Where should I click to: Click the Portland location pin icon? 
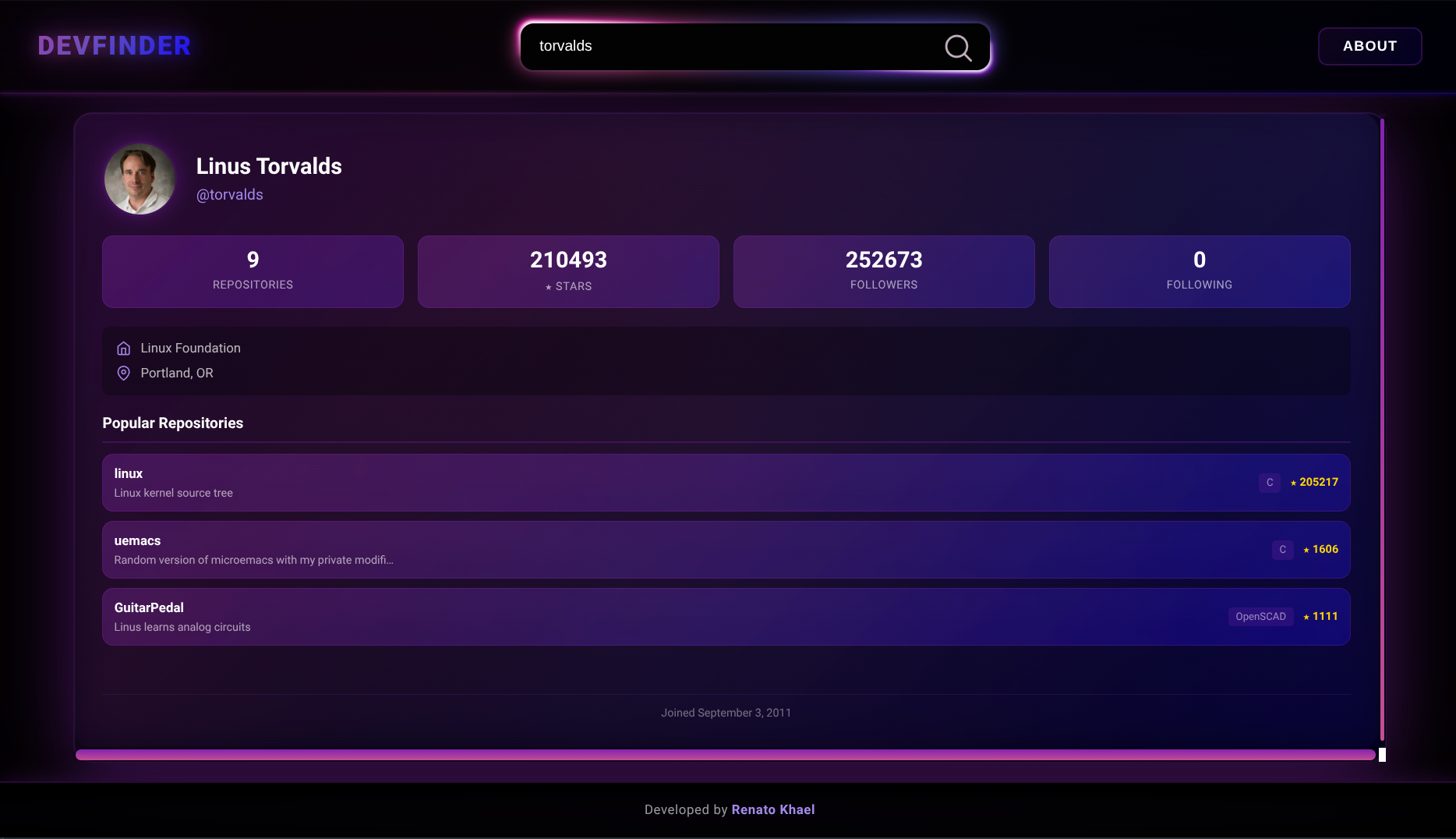(x=123, y=373)
